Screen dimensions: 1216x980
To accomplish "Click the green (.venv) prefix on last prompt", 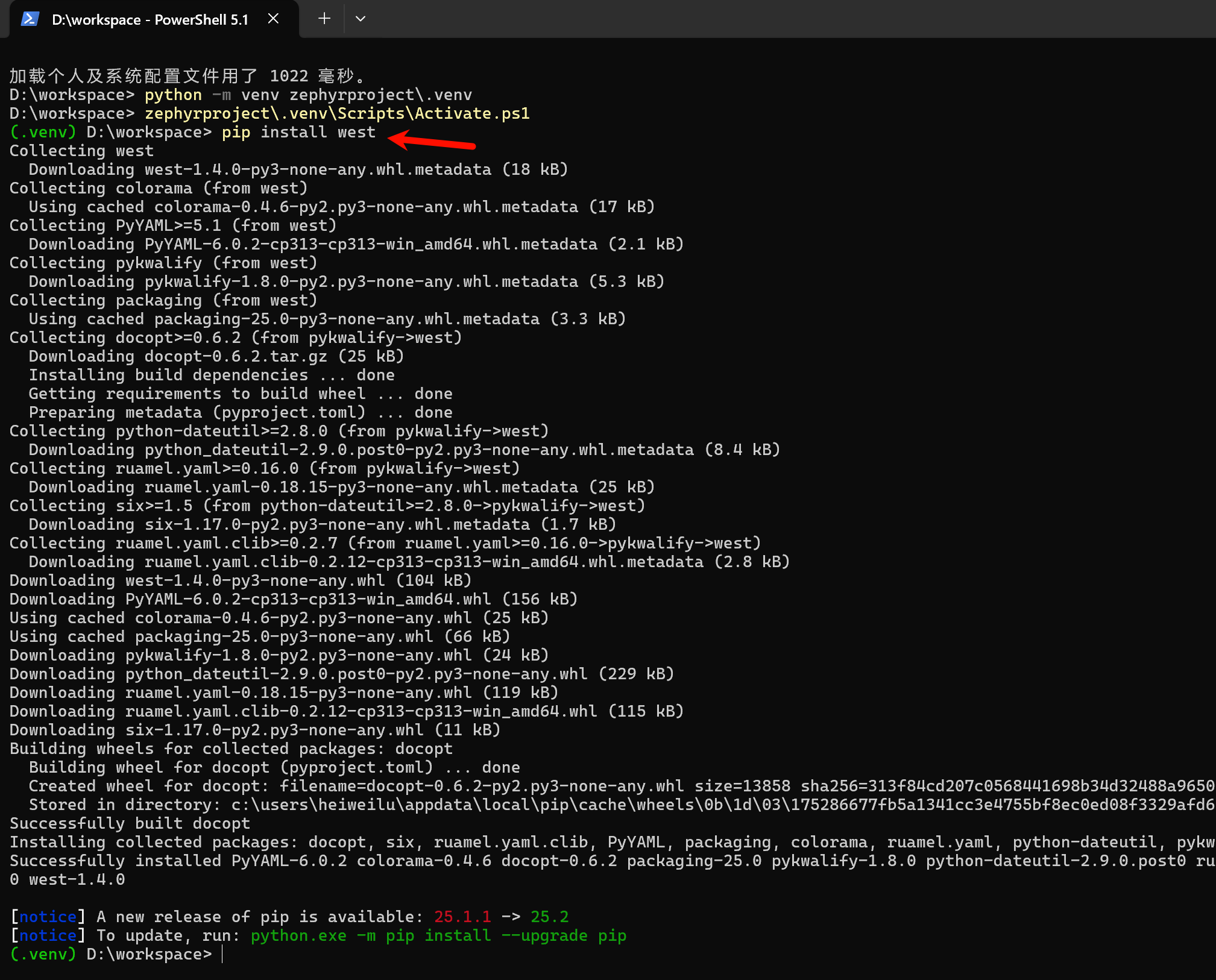I will click(43, 954).
